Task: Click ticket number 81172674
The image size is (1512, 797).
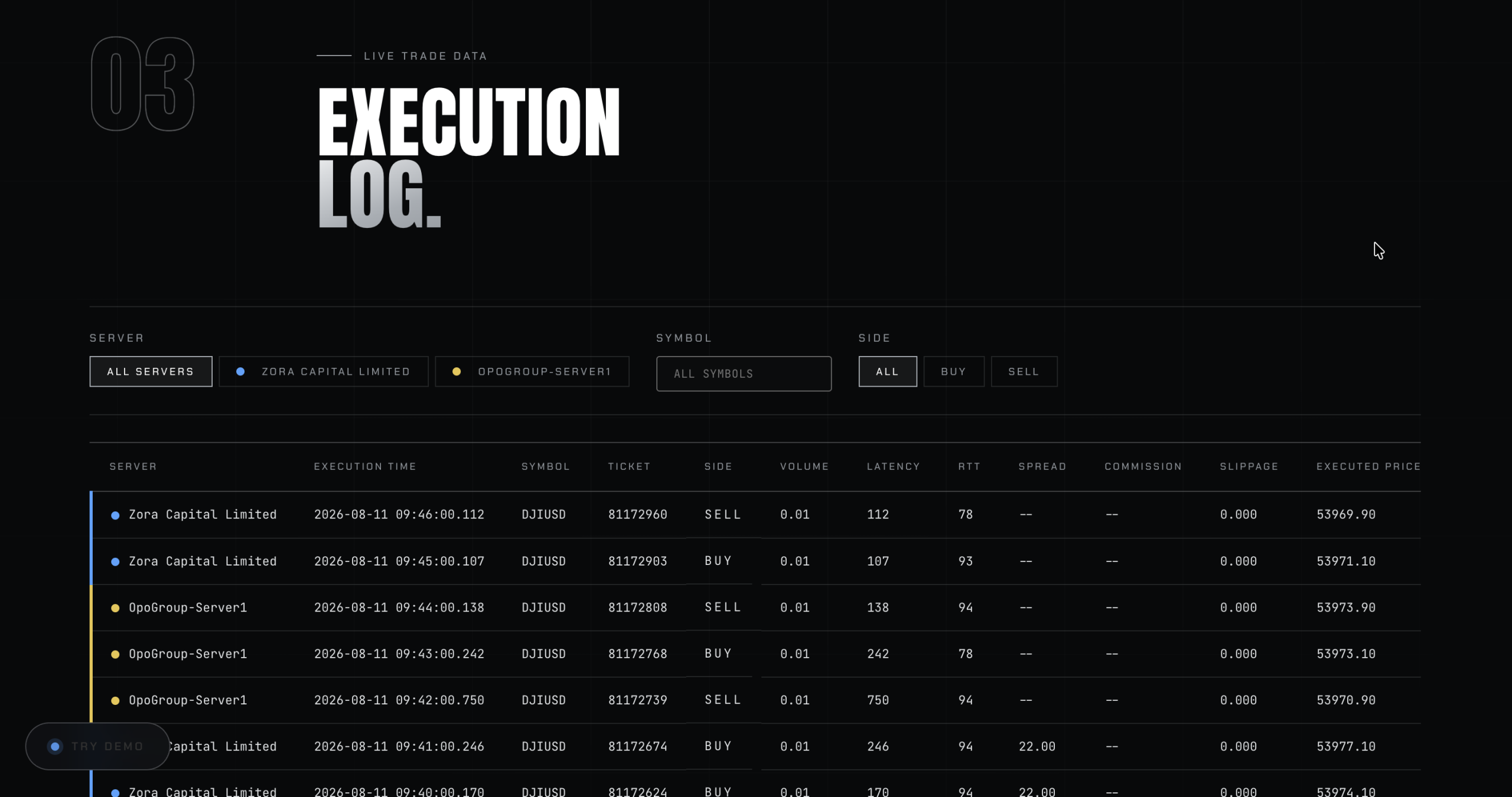Action: [638, 747]
